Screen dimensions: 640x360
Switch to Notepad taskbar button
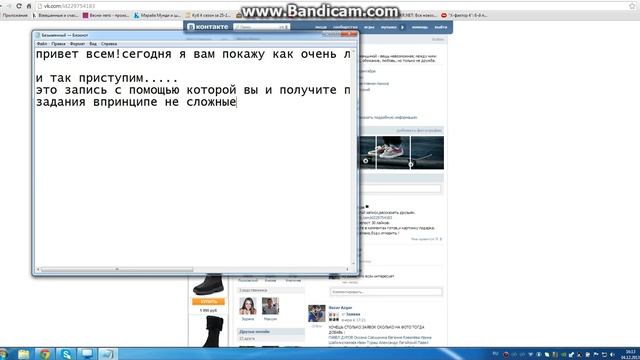point(108,354)
